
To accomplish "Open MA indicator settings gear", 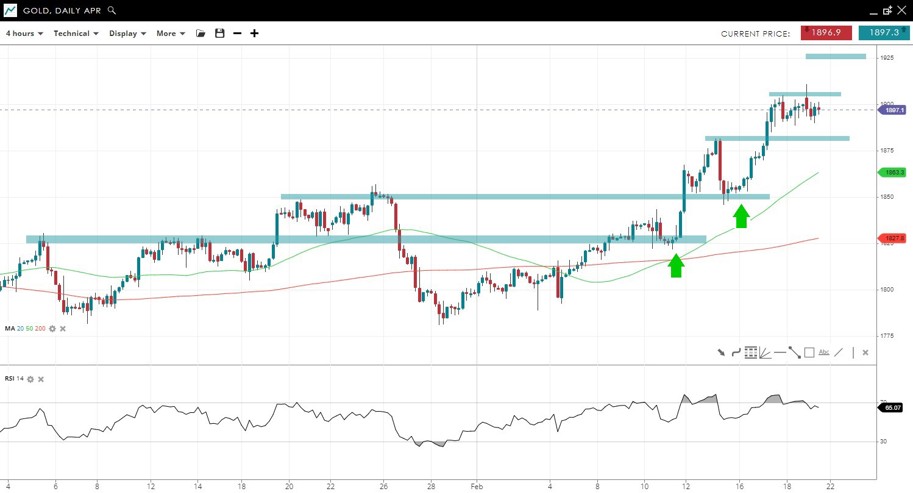I will click(53, 328).
